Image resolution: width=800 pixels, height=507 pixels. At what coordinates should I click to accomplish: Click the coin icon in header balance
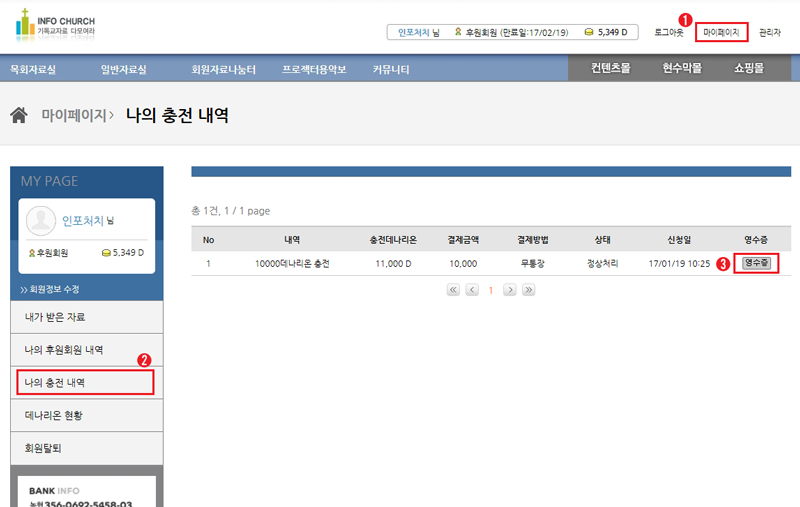click(589, 32)
